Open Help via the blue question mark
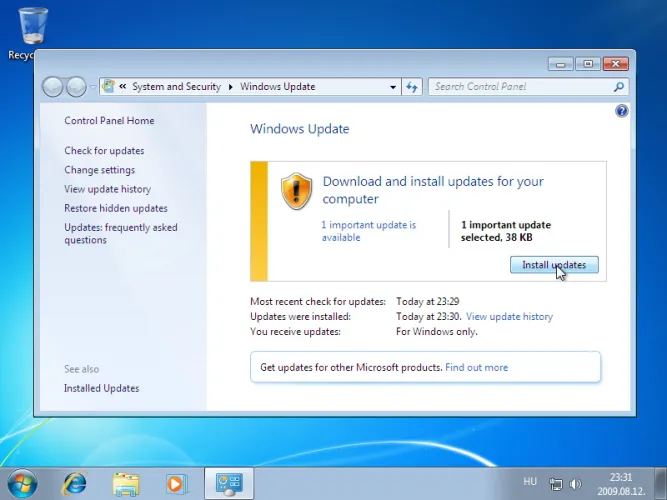Screen dimensions: 667x500 [x=621, y=111]
